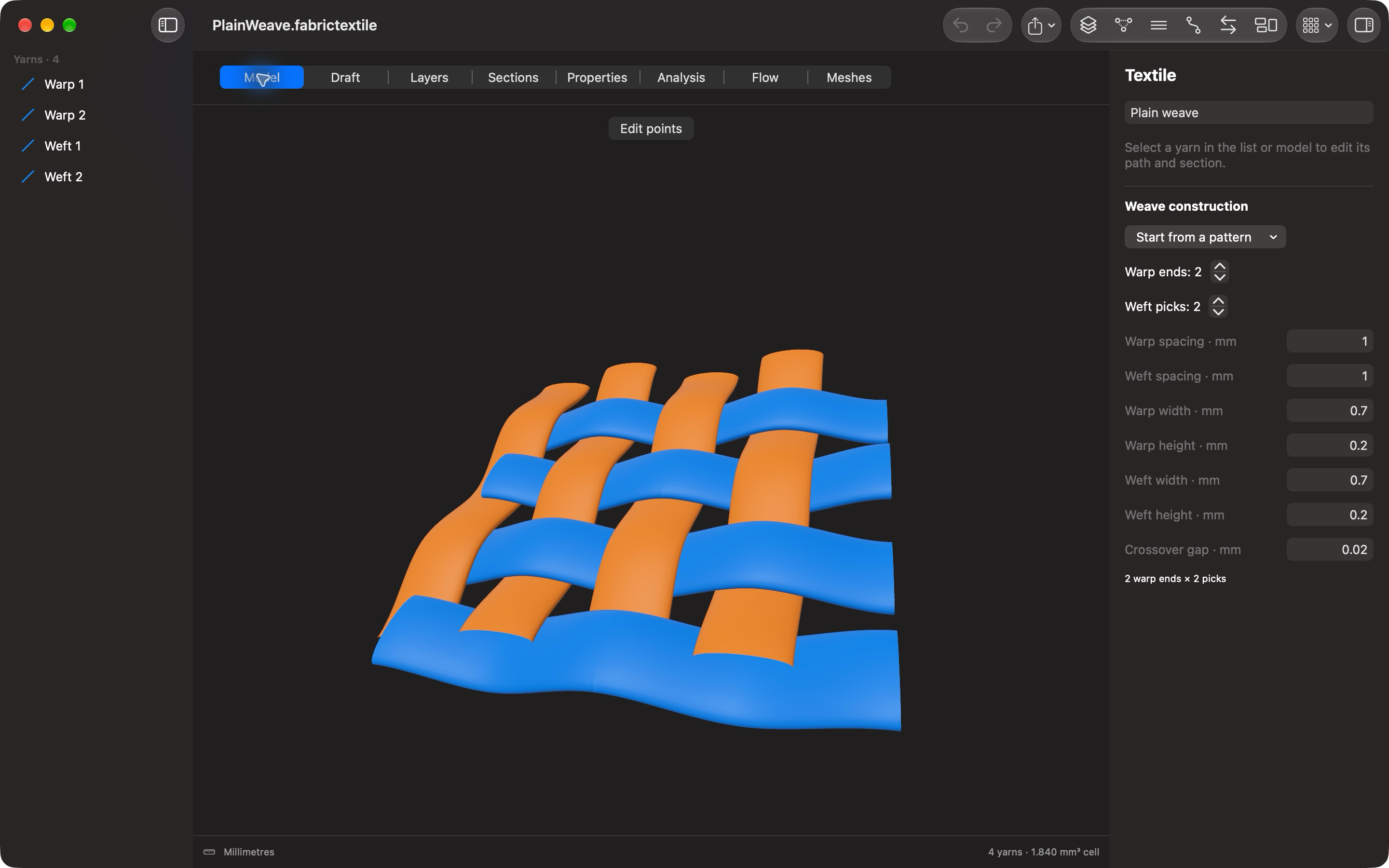
Task: Select the Weft 2 yarn
Action: pyautogui.click(x=96, y=177)
